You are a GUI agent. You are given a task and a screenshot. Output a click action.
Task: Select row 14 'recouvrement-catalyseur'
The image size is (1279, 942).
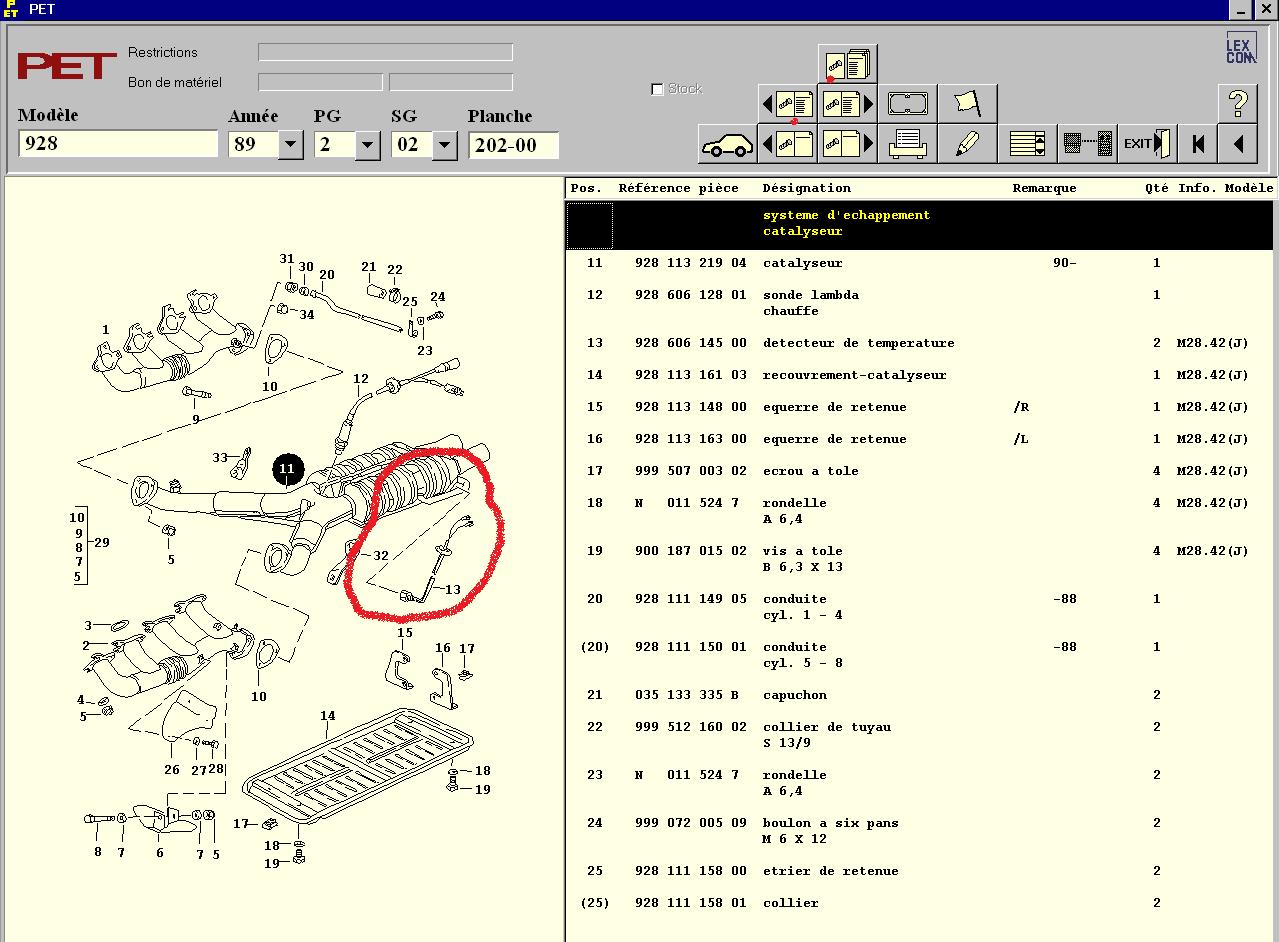[920, 375]
